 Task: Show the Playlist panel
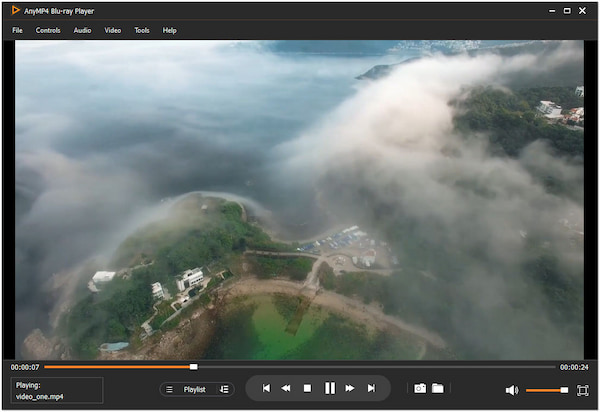coord(194,389)
